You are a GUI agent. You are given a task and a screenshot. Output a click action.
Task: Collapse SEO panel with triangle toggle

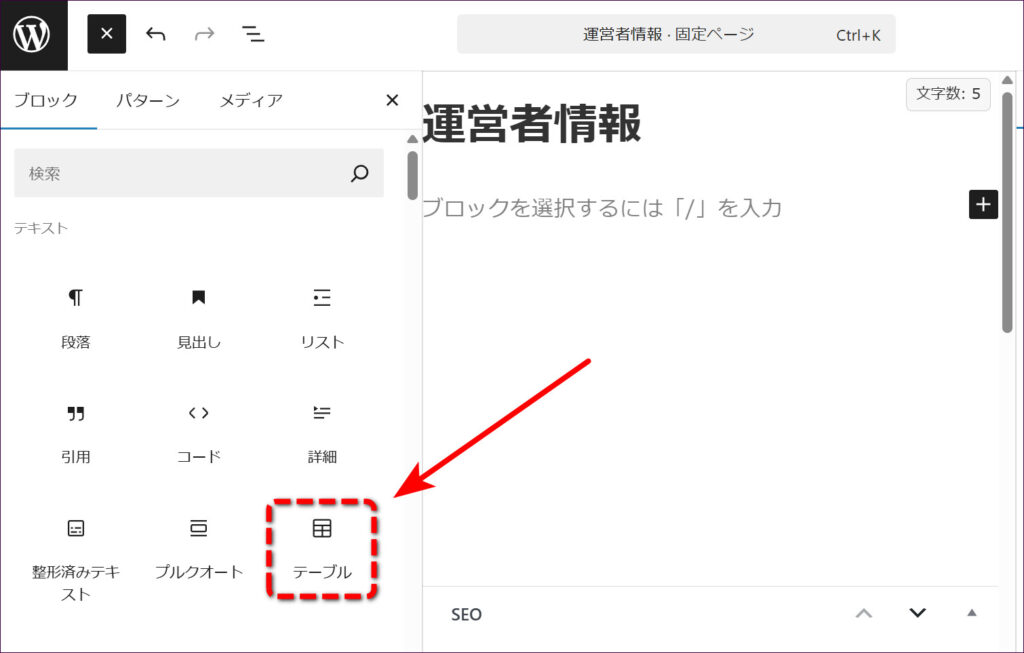971,613
